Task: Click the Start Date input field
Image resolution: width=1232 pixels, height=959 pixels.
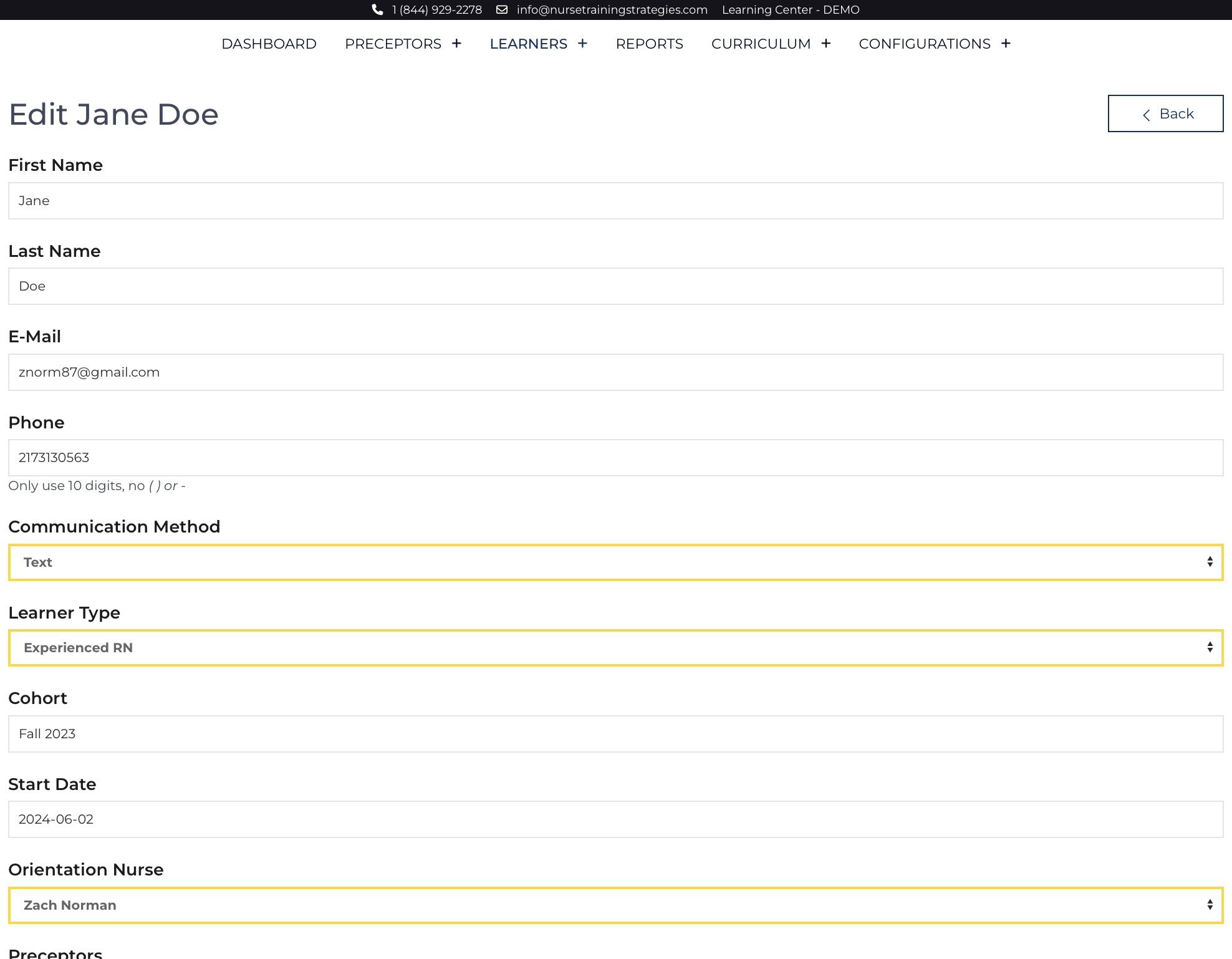Action: tap(616, 819)
